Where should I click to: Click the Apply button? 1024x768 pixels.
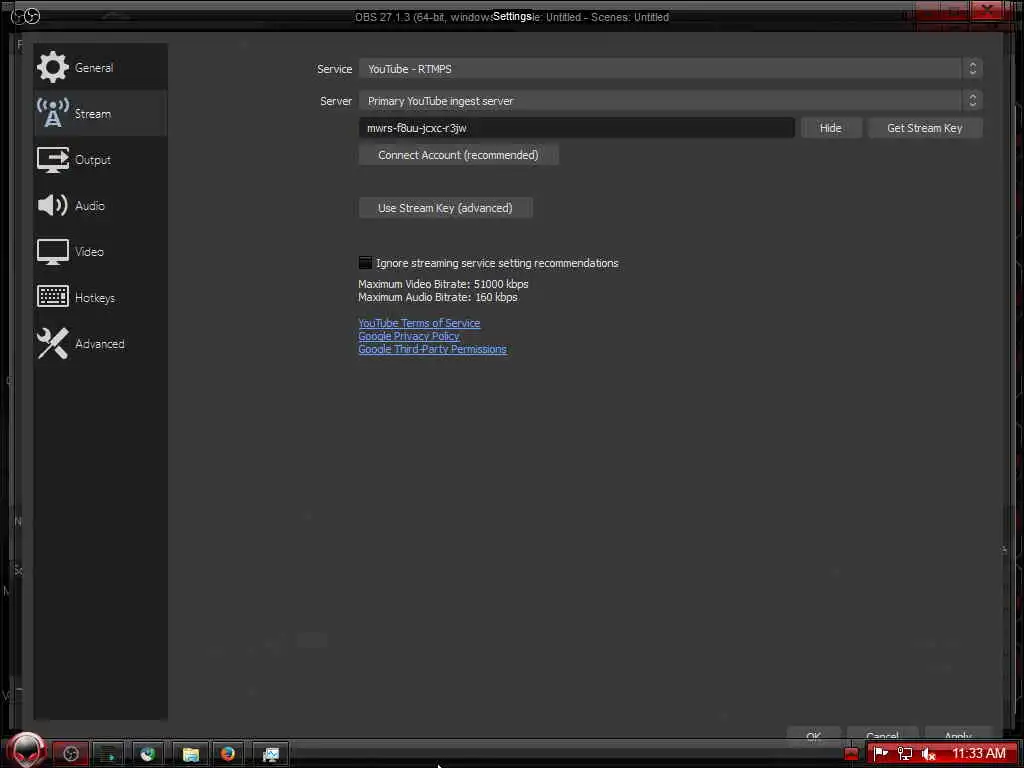coord(958,735)
